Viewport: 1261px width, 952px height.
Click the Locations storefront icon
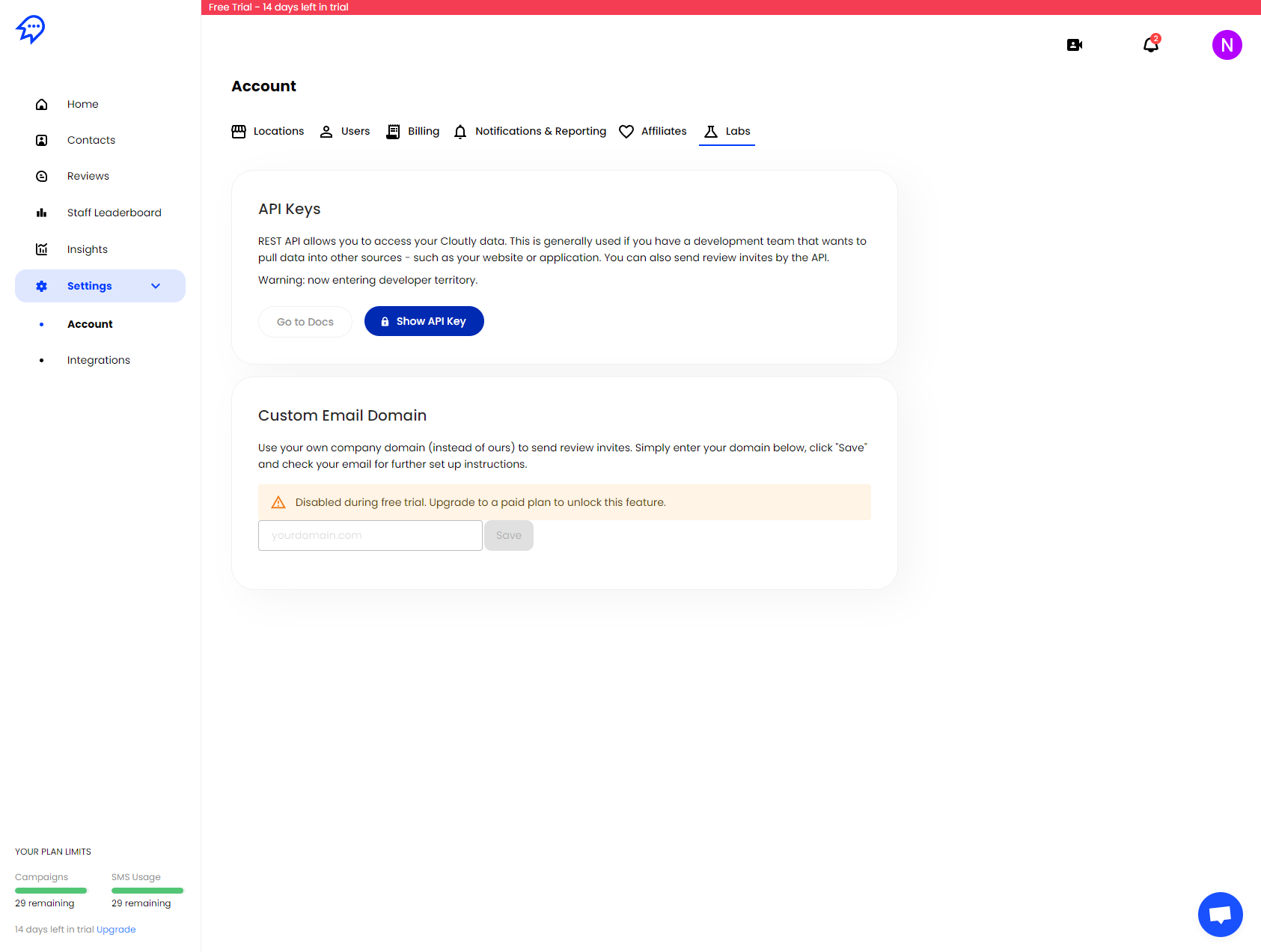click(x=239, y=132)
